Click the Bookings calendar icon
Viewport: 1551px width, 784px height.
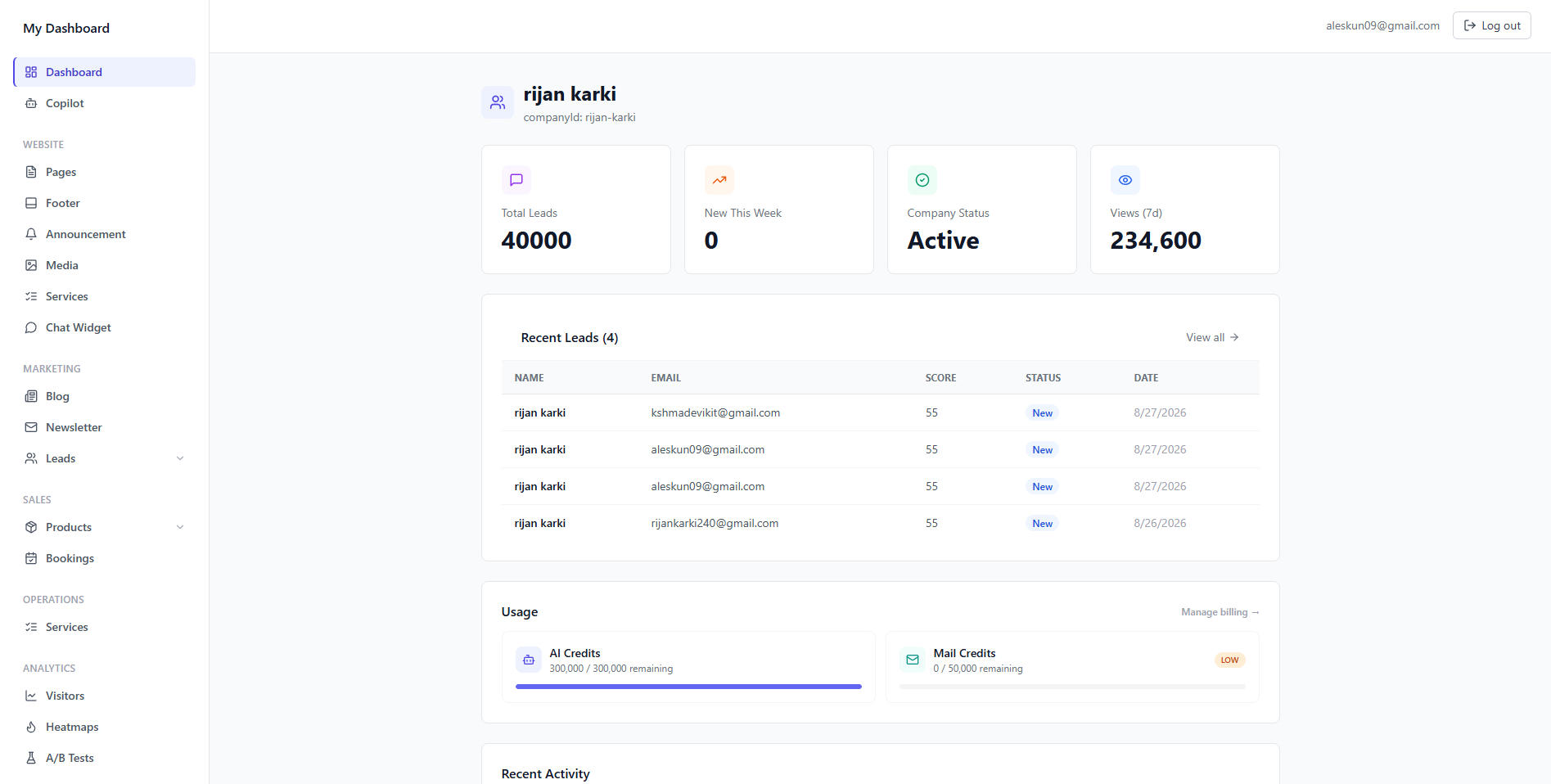point(31,558)
